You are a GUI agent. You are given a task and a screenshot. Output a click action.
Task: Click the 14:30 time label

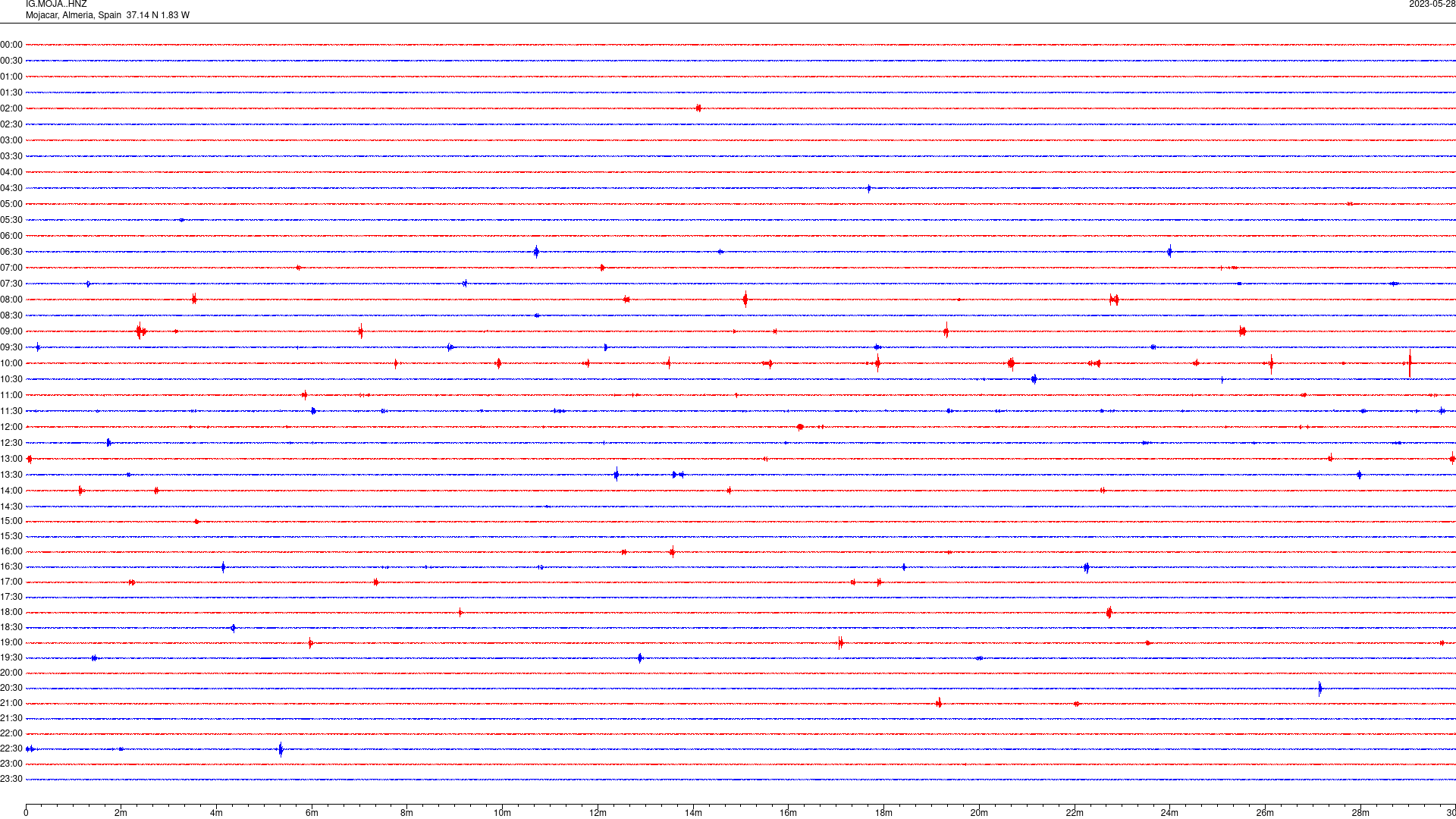coord(11,507)
